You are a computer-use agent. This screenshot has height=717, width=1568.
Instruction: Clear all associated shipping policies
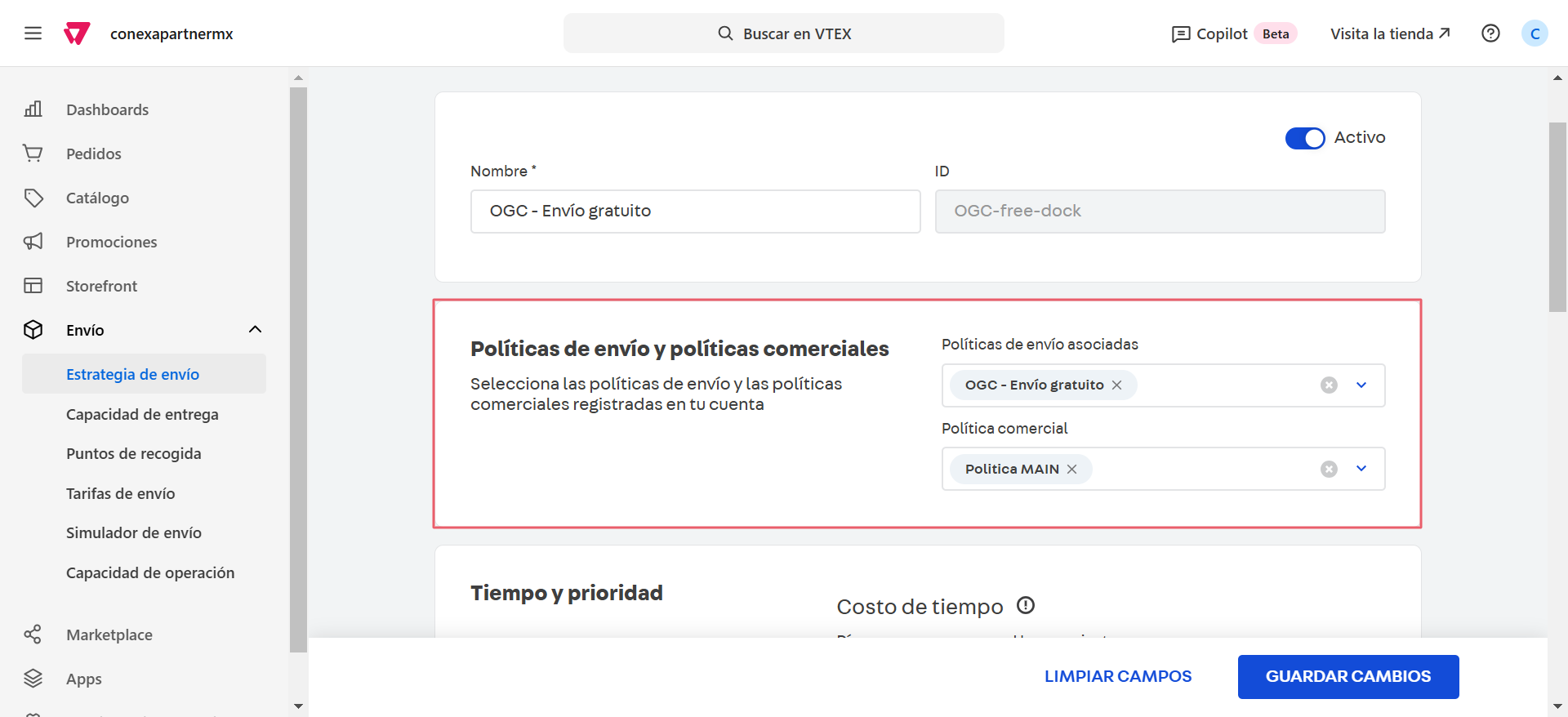click(1329, 385)
